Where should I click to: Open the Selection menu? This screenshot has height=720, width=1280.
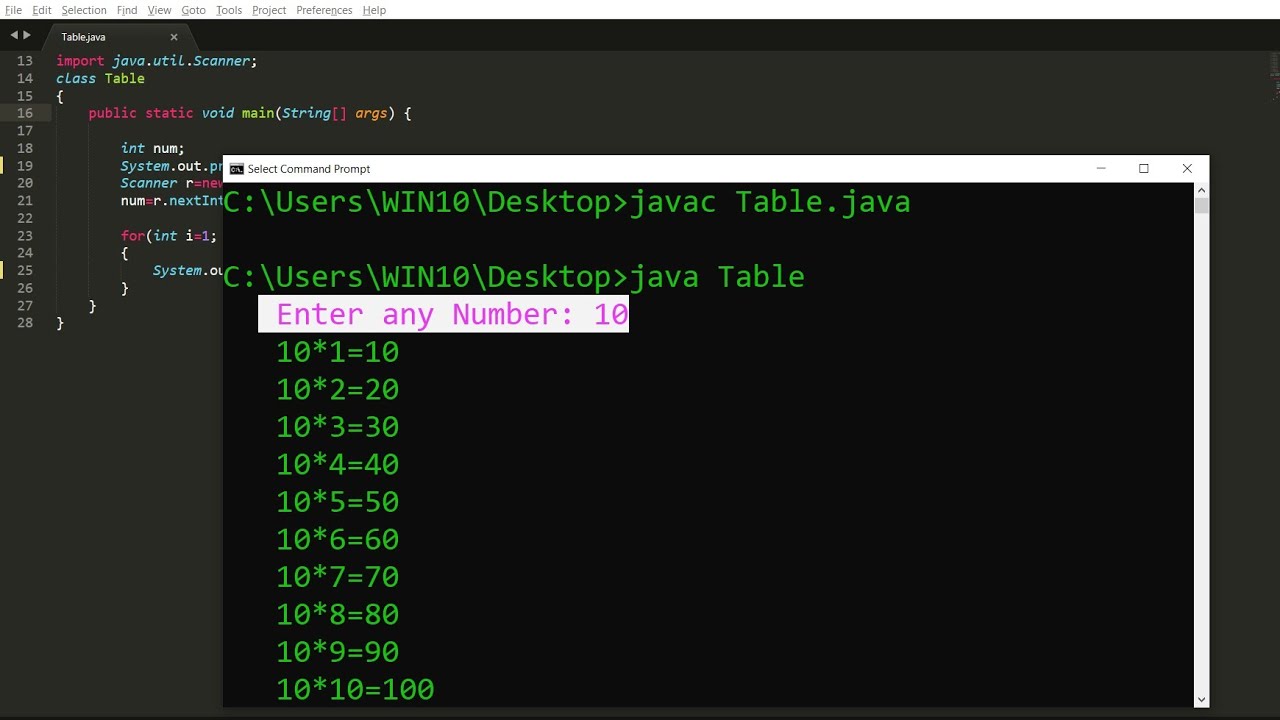tap(84, 10)
